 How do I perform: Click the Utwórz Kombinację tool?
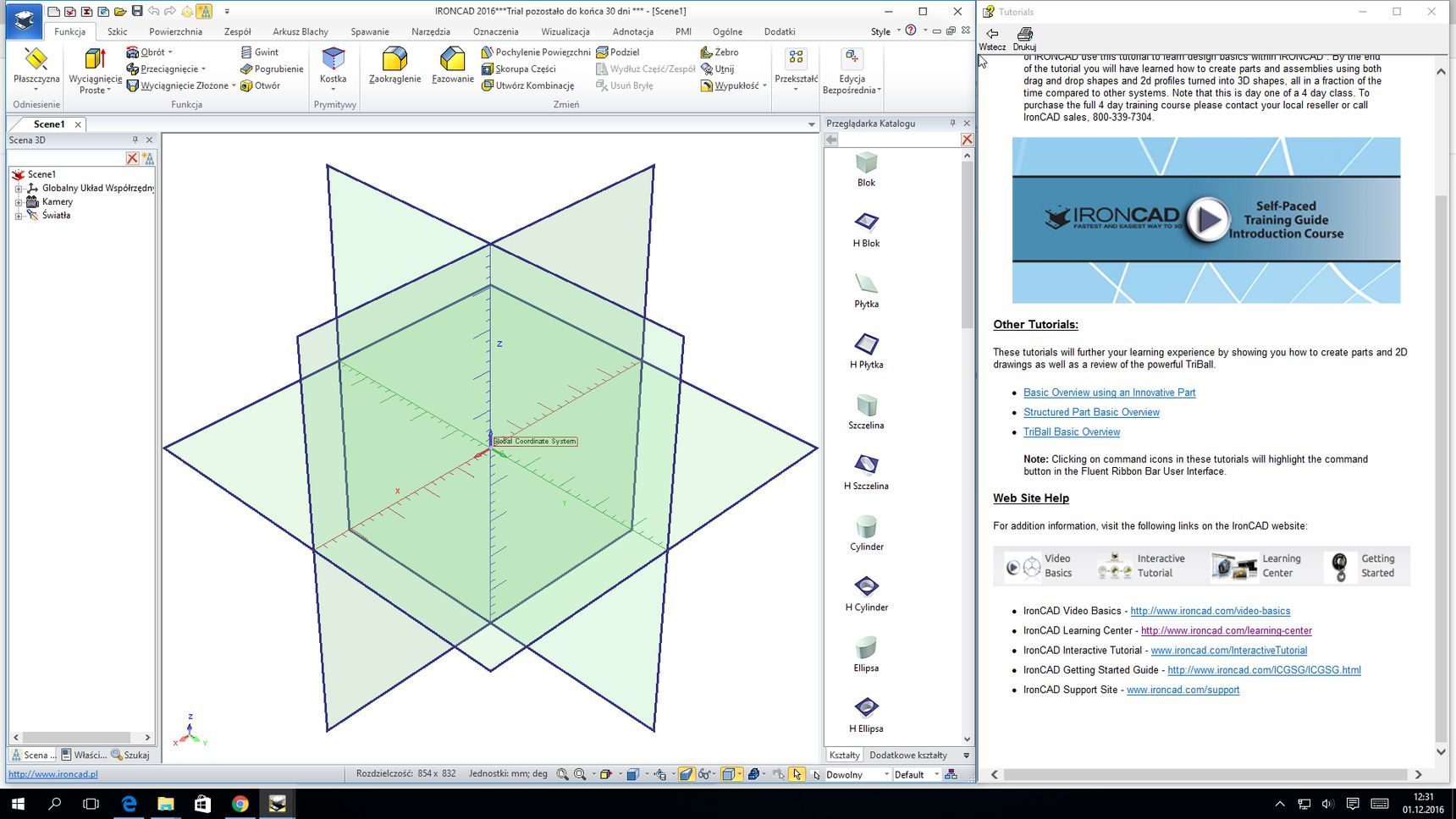pyautogui.click(x=527, y=85)
